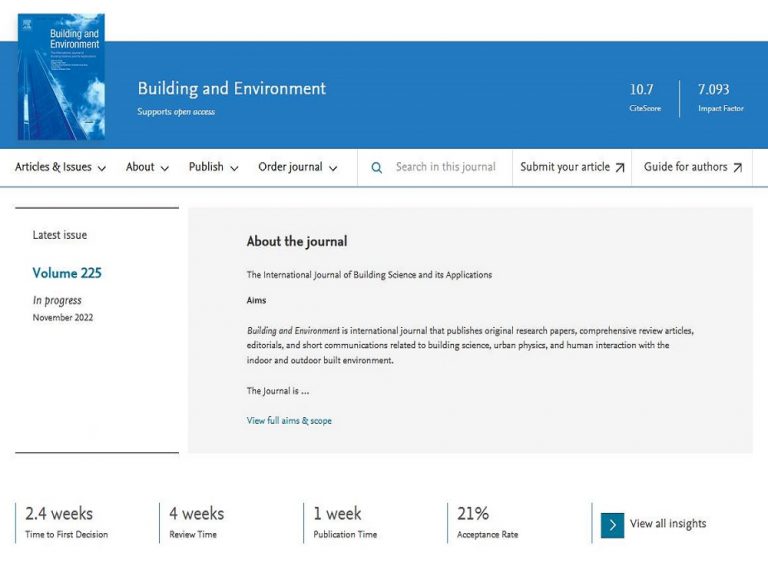Screen dimensions: 768x576
Task: Click the 10.7 CiteScore value
Action: [642, 89]
